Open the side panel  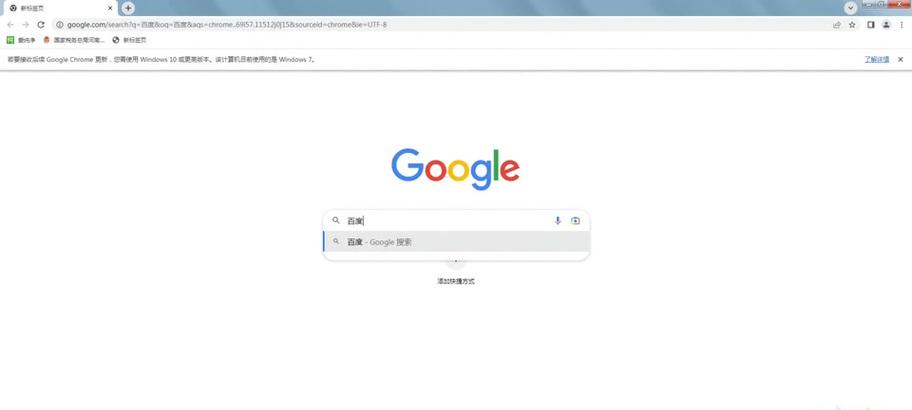[x=871, y=24]
